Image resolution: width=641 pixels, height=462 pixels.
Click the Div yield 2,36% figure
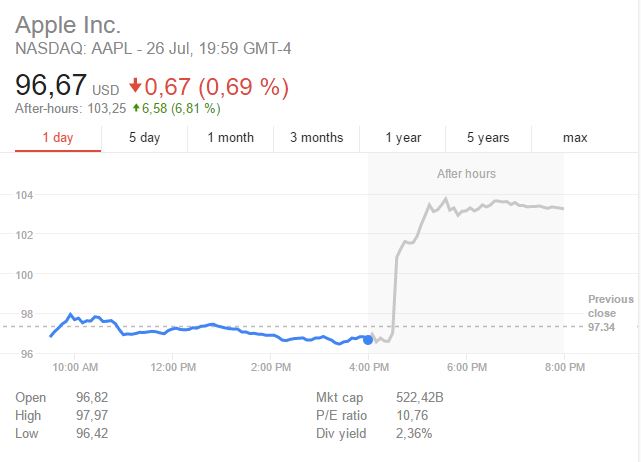[391, 433]
